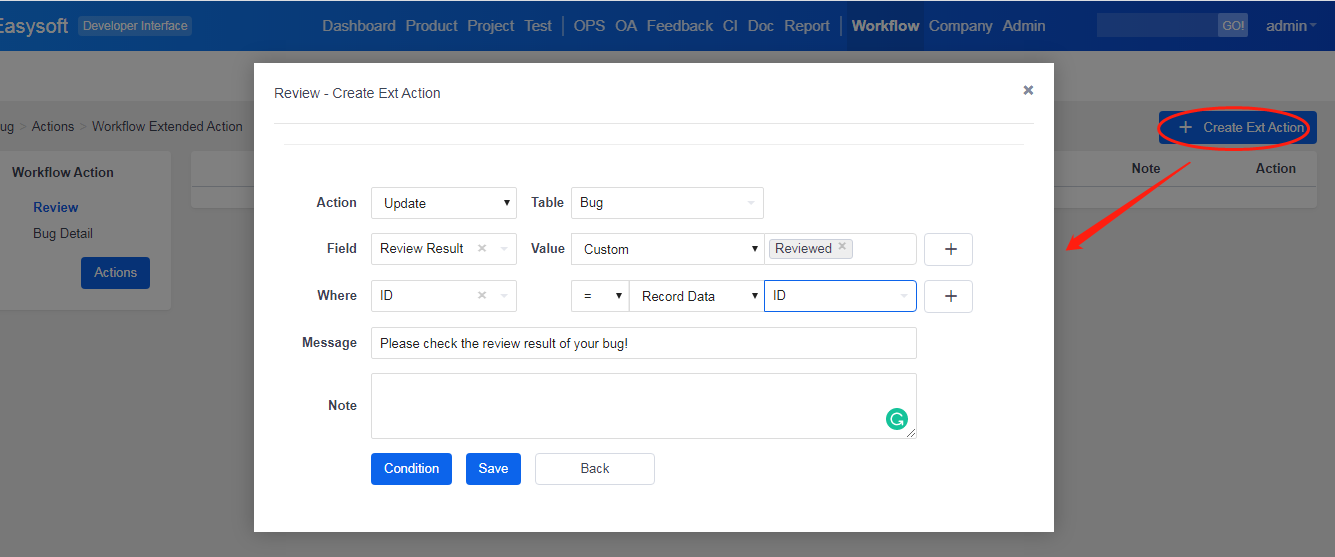The width and height of the screenshot is (1335, 557).
Task: Add another Field row with plus button
Action: [x=948, y=249]
